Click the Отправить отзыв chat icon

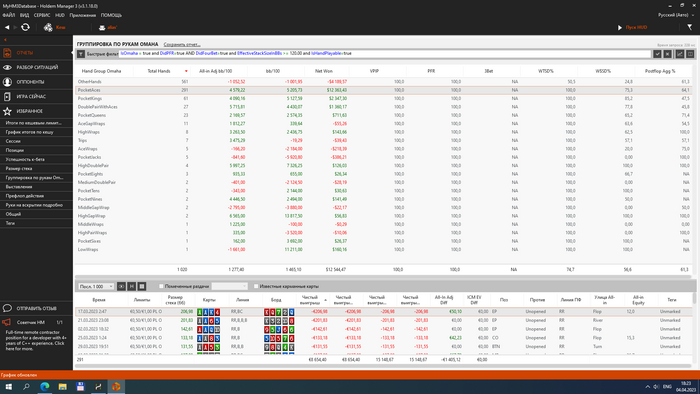[7, 308]
